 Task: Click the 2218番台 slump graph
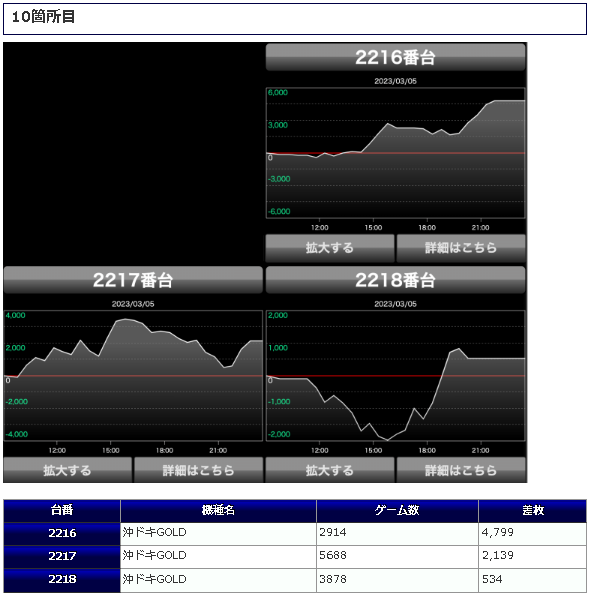395,376
